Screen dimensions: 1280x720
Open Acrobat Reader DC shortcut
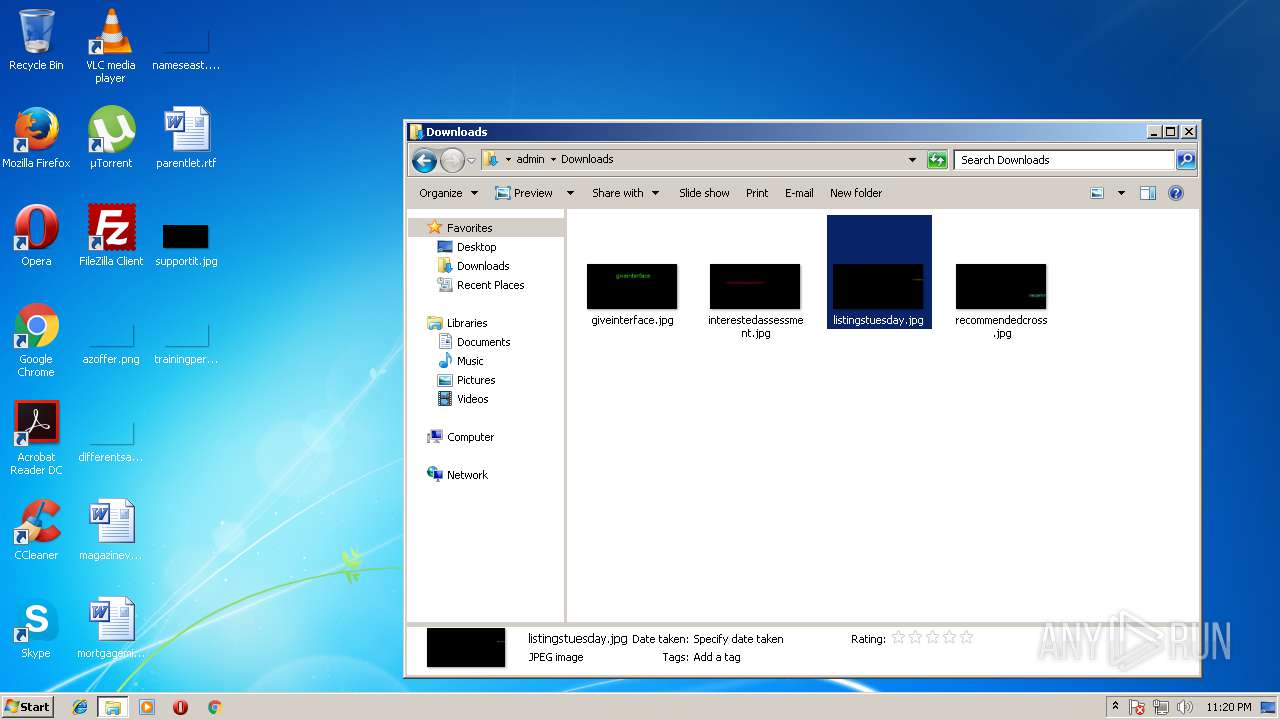coord(36,438)
